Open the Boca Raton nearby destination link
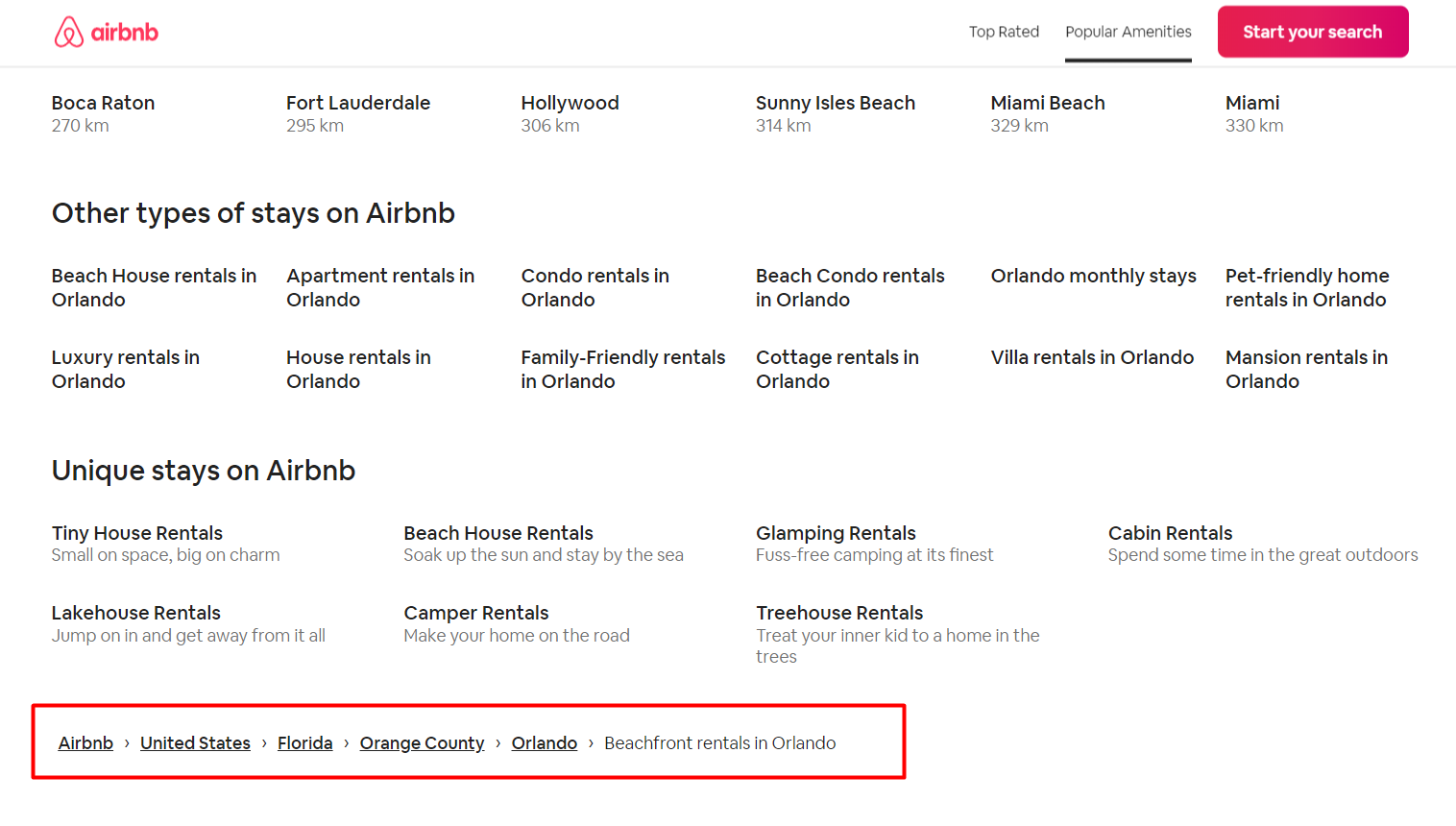 (103, 103)
